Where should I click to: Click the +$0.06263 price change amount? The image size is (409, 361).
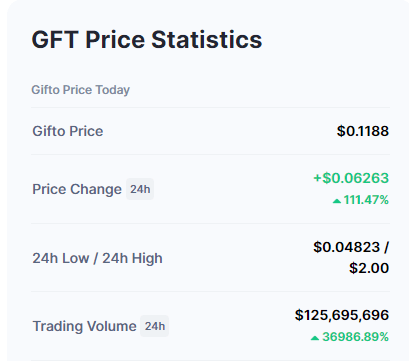(351, 178)
